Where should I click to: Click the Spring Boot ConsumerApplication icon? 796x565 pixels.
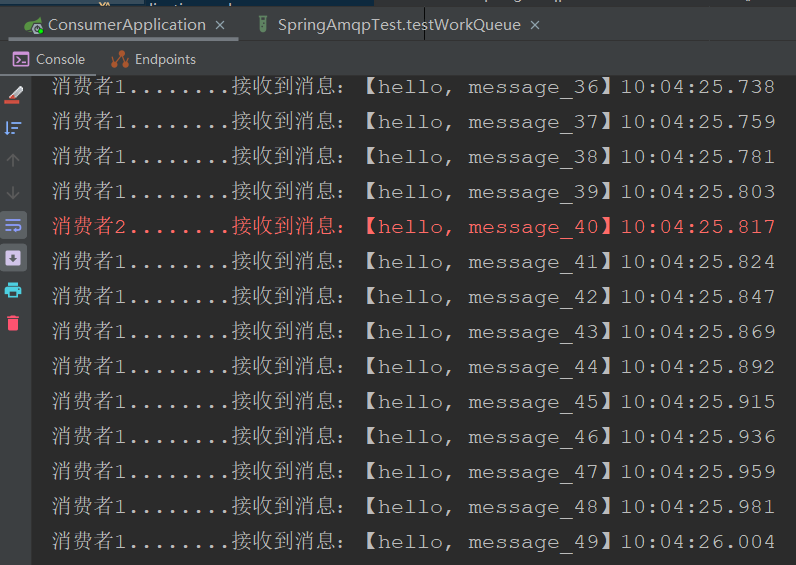tap(34, 25)
